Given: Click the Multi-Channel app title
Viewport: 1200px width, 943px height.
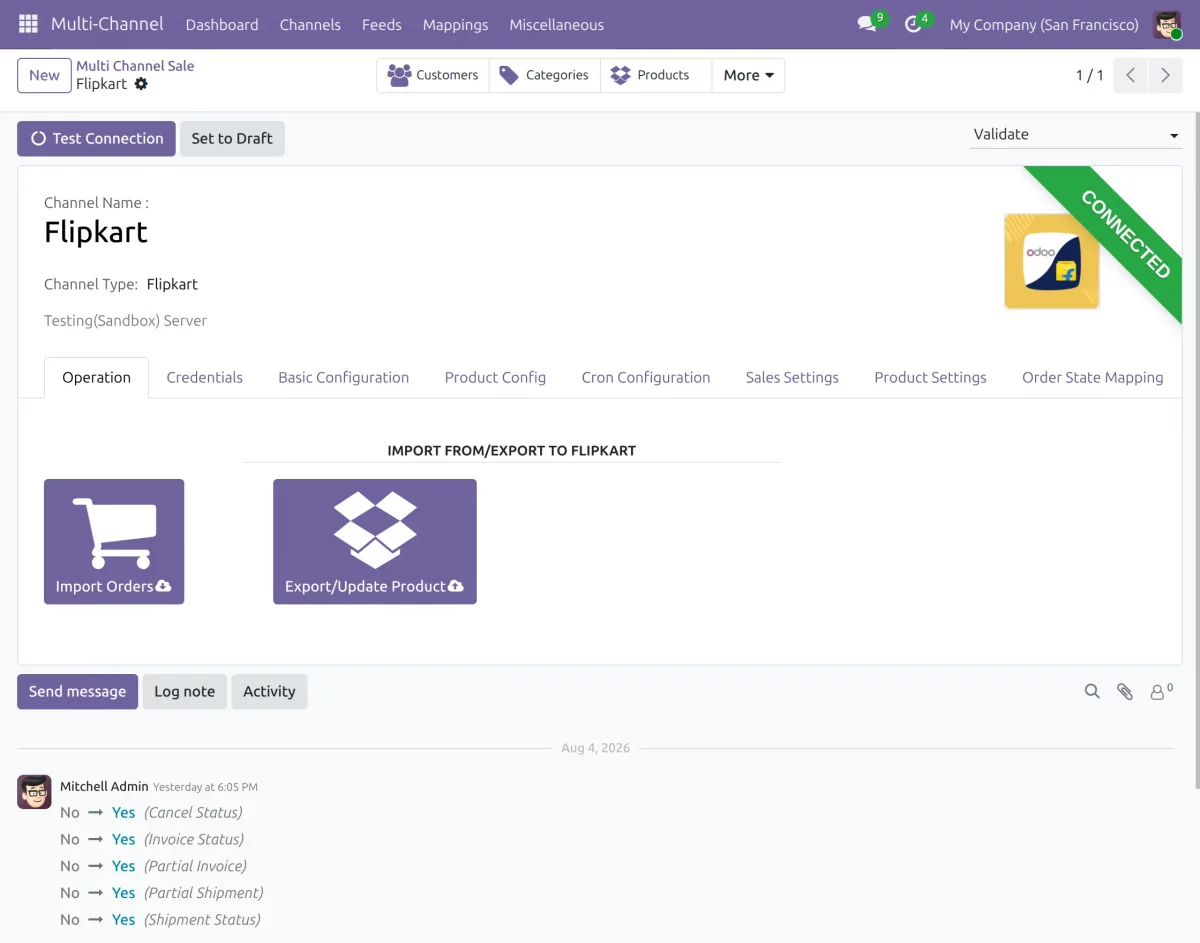Looking at the screenshot, I should pyautogui.click(x=107, y=24).
